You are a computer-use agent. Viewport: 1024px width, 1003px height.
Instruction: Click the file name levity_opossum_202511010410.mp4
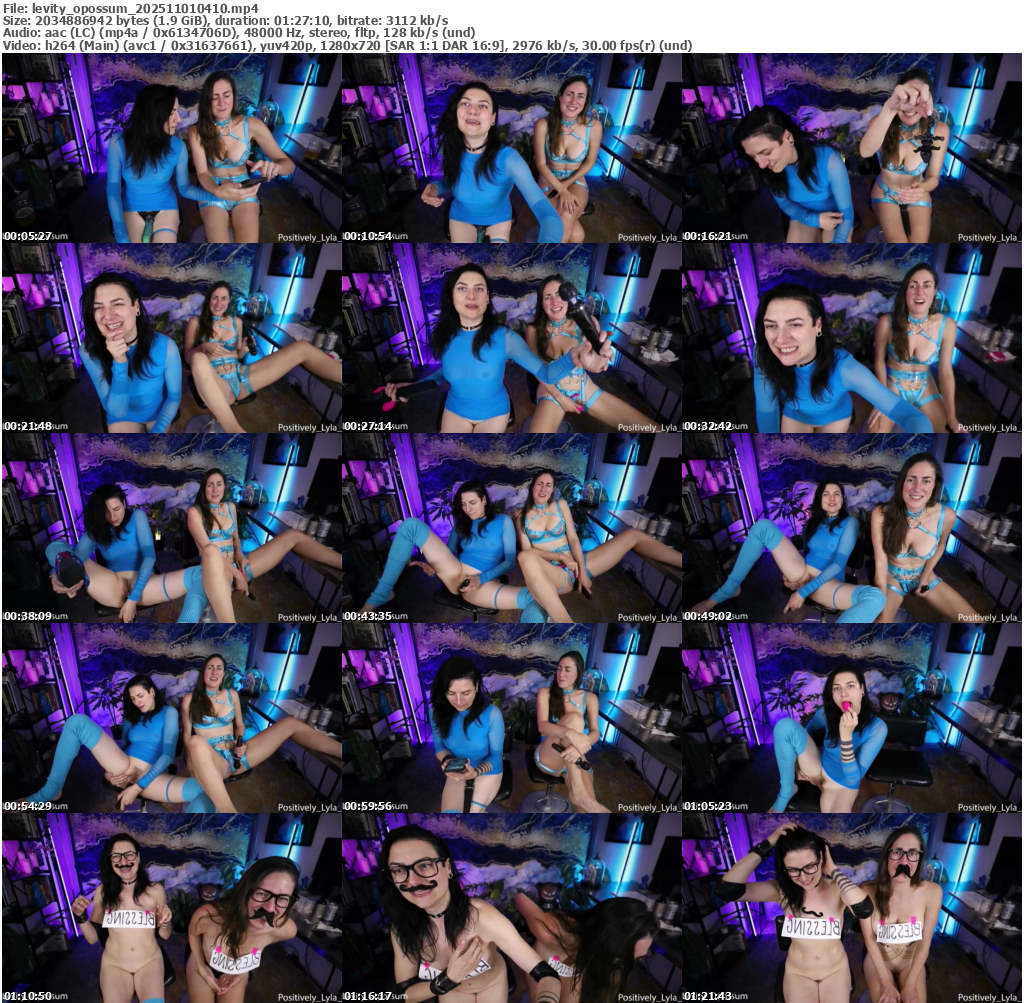(145, 8)
